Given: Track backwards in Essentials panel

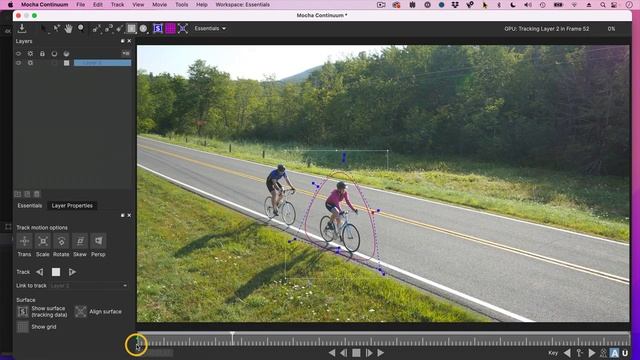Looking at the screenshot, I should click(39, 272).
